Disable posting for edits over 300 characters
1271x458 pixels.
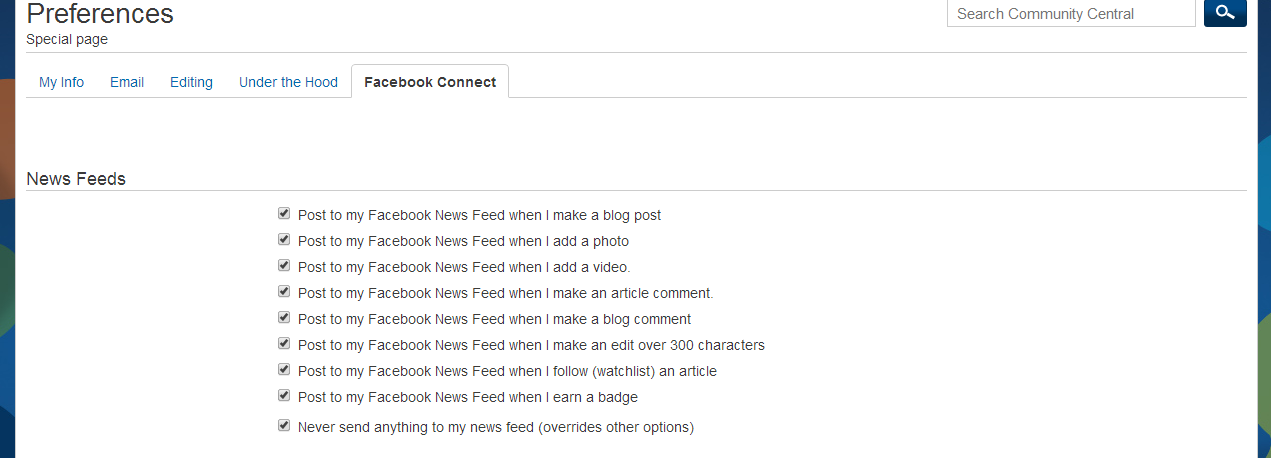pos(284,344)
